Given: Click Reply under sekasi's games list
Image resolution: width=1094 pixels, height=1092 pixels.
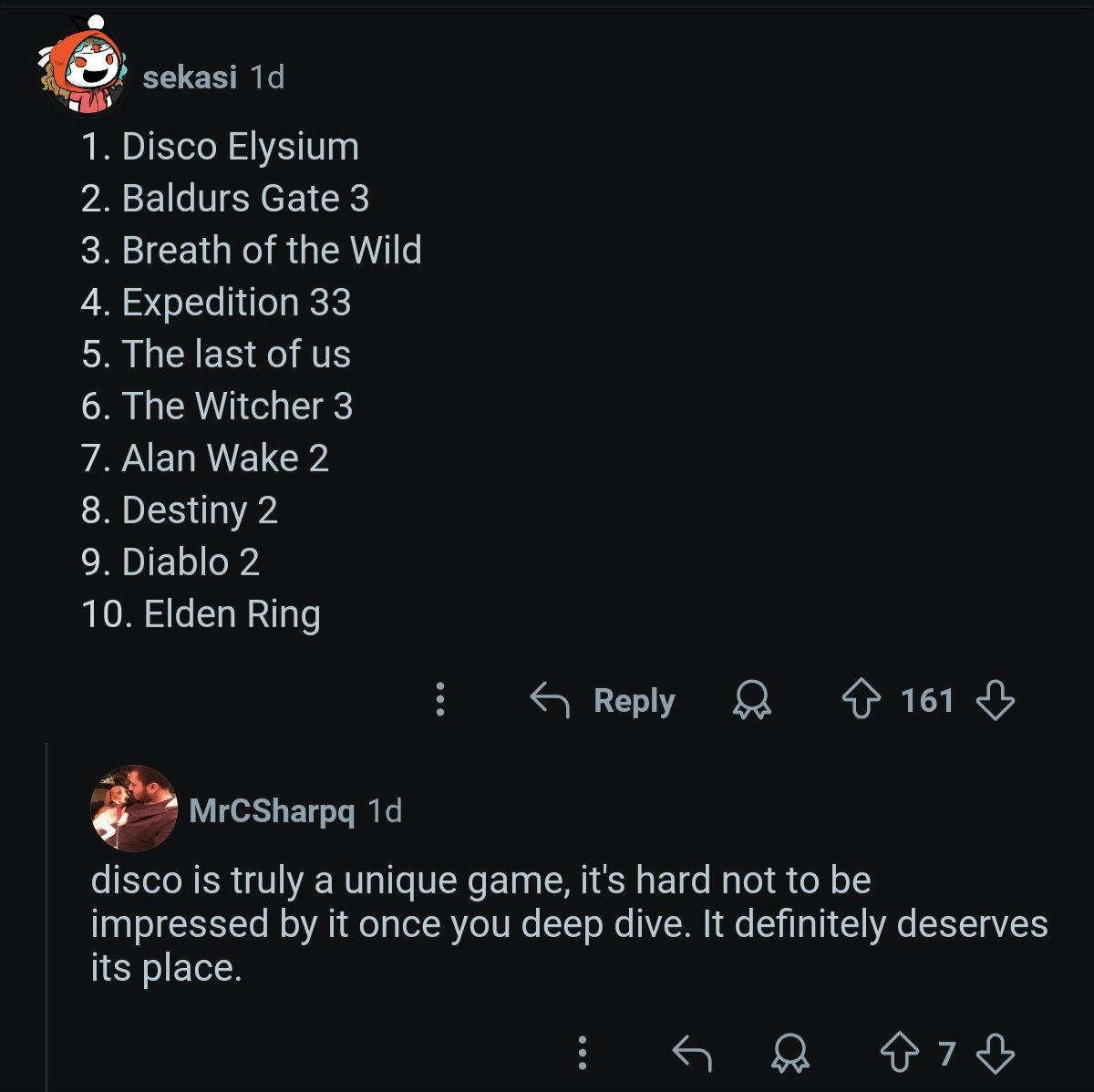Looking at the screenshot, I should point(604,700).
